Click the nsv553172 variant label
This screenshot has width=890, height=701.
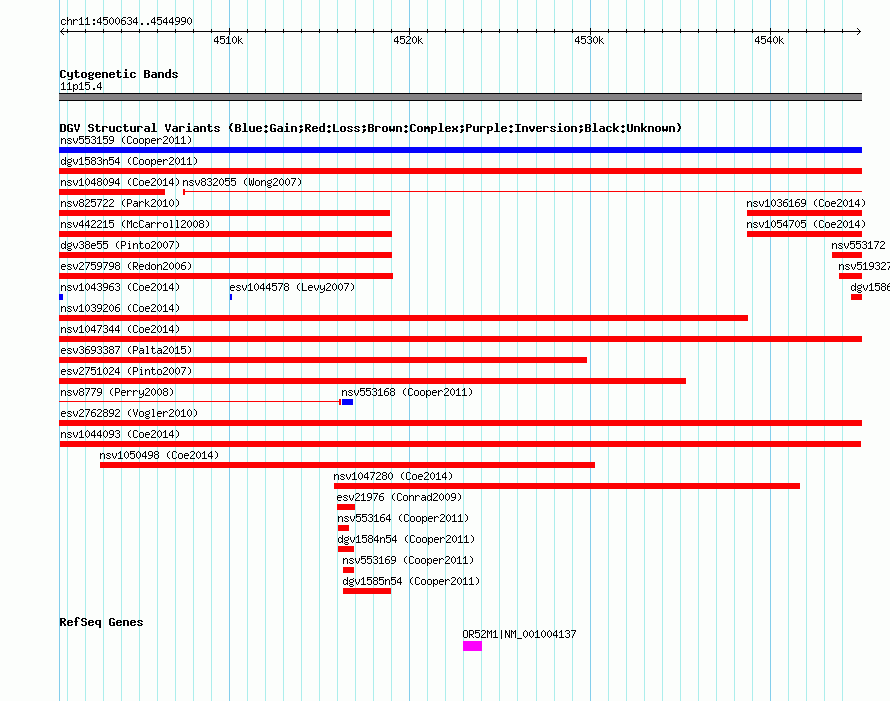point(858,245)
